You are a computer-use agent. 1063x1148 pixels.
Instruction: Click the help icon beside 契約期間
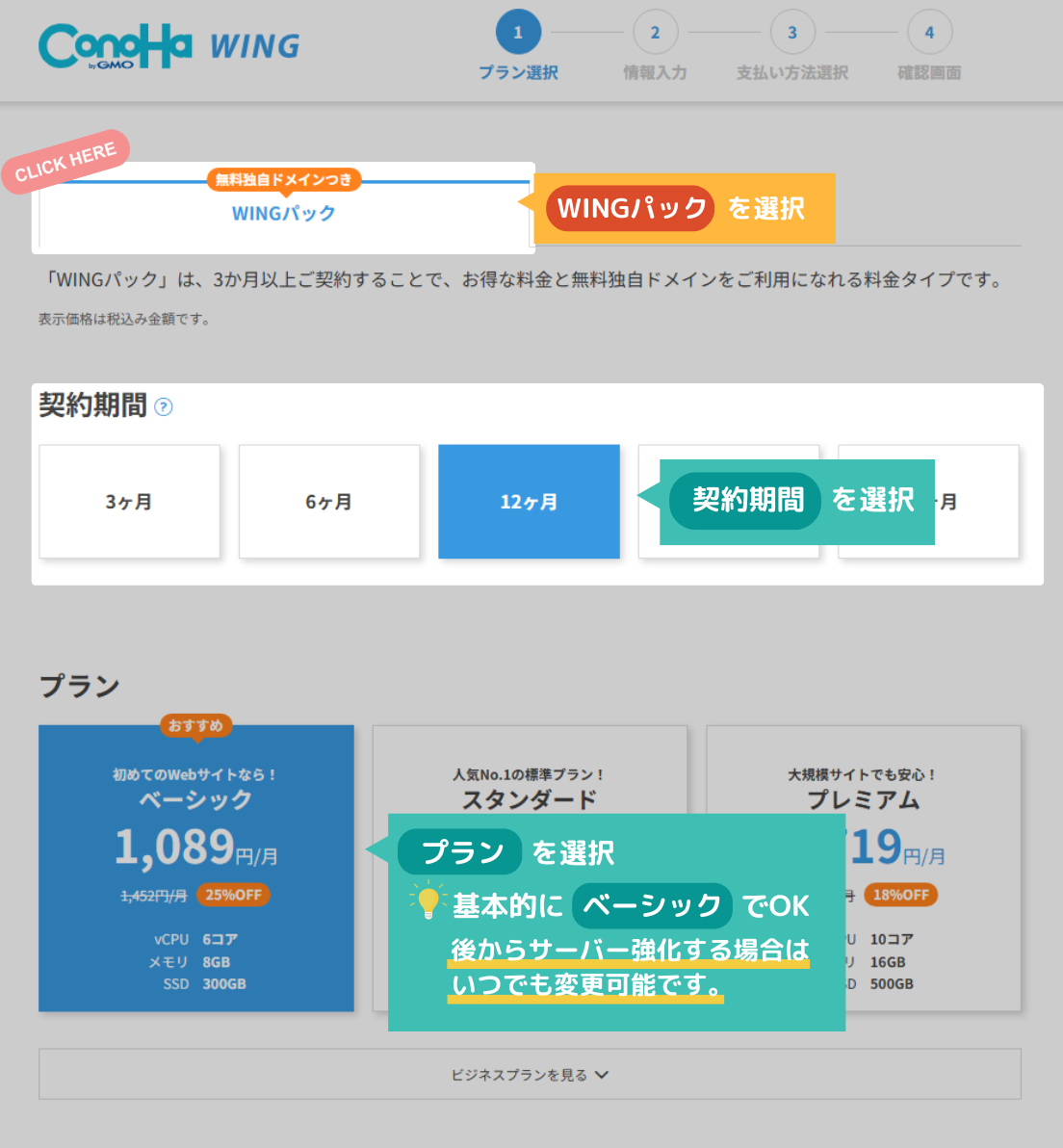pyautogui.click(x=164, y=406)
